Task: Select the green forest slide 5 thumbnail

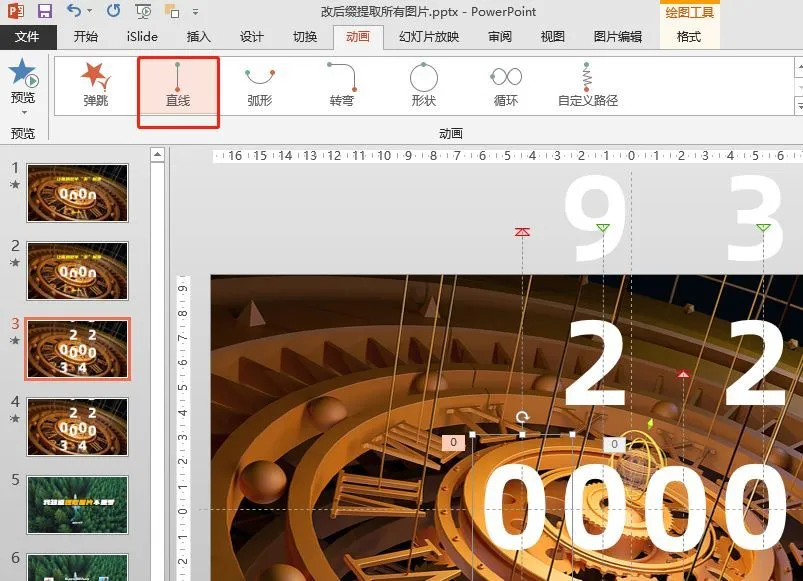Action: 77,505
